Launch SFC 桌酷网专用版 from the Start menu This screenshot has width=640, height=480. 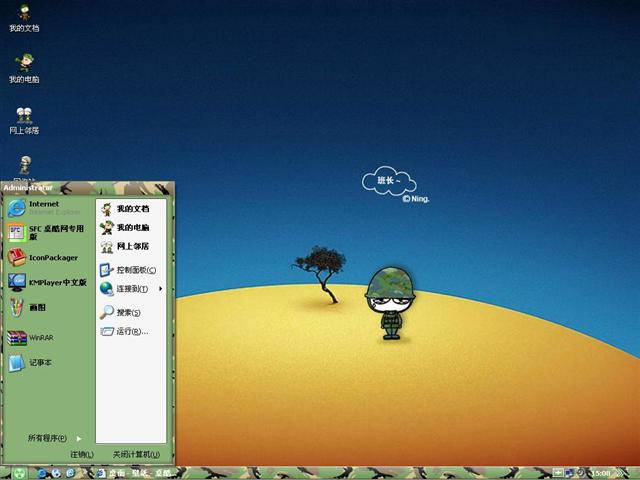[48, 233]
